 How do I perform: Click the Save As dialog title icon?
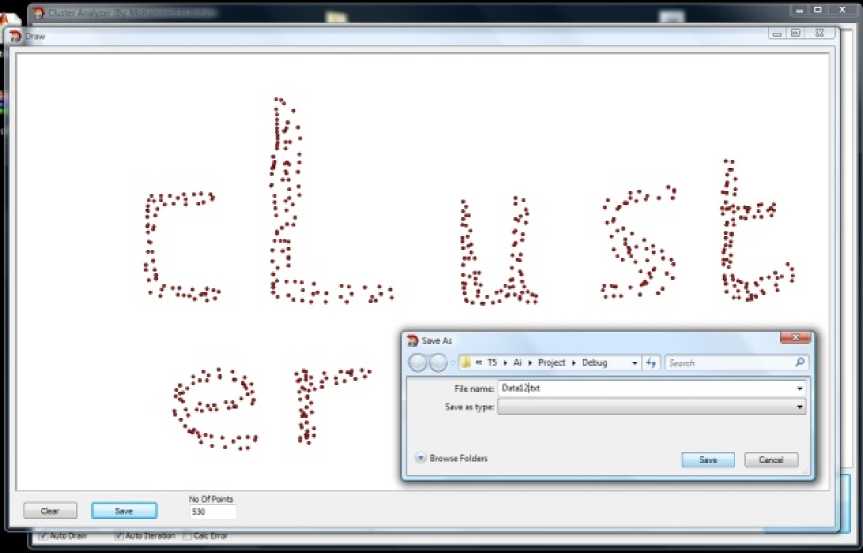pyautogui.click(x=412, y=341)
